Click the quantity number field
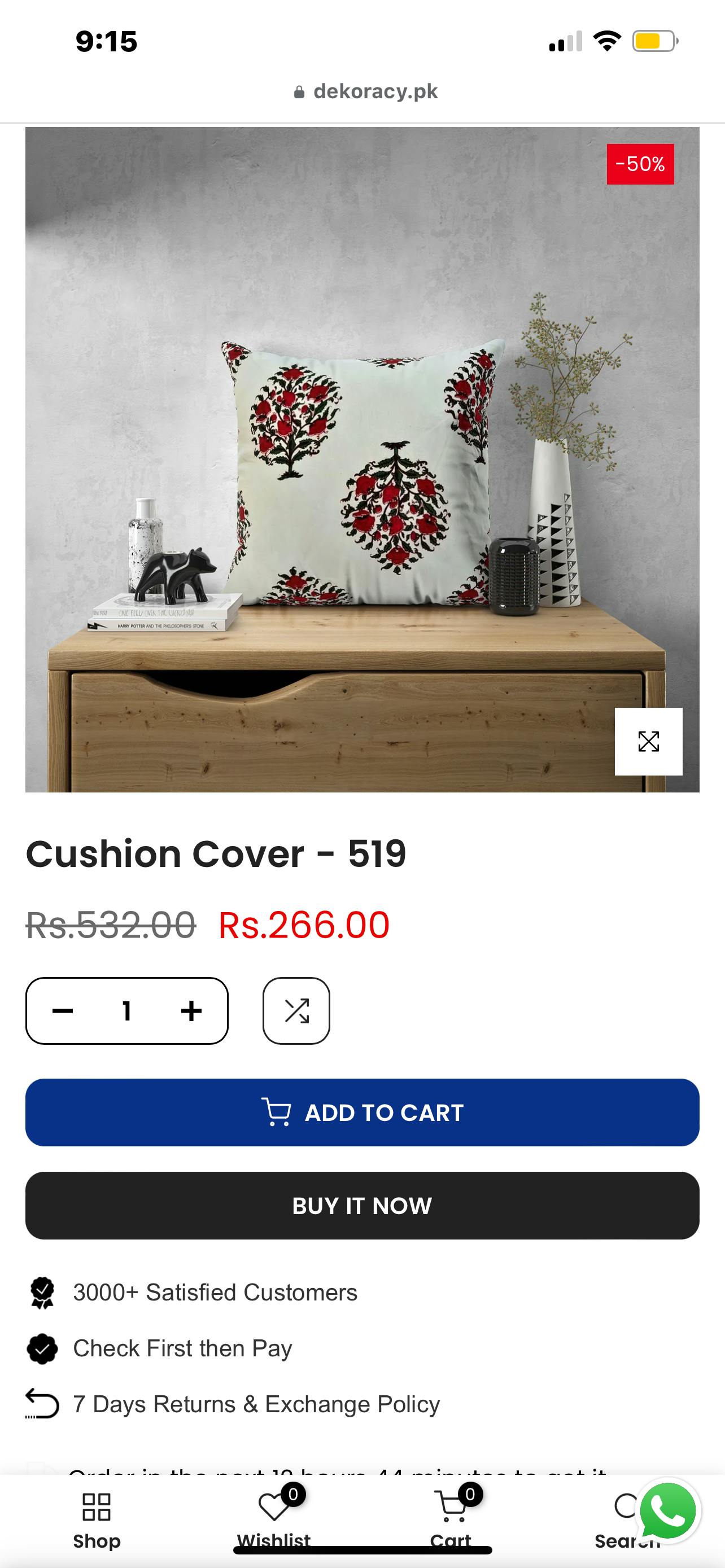Screen dimensions: 725x1568 (x=126, y=1011)
